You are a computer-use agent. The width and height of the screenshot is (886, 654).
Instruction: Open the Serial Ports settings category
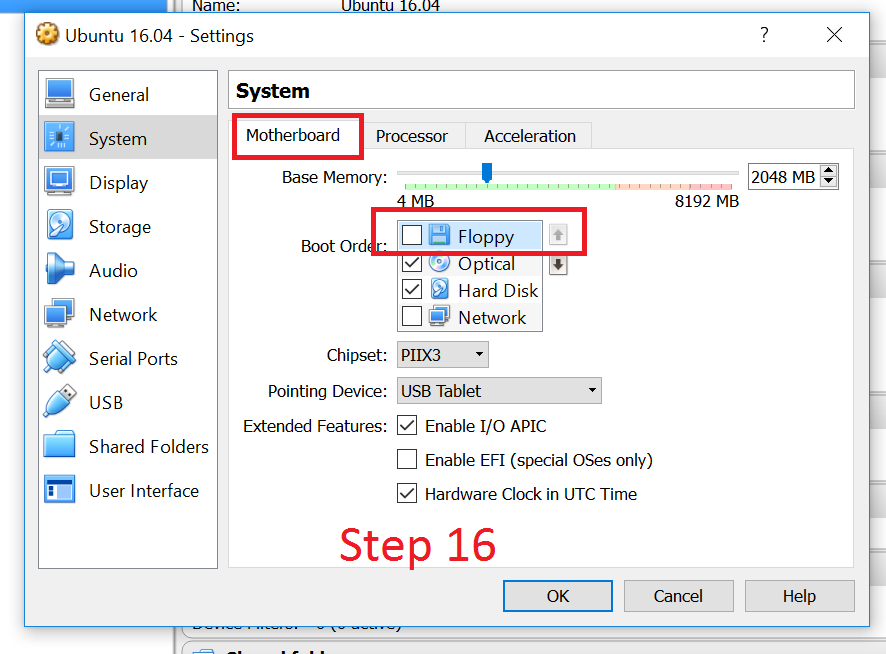[128, 358]
